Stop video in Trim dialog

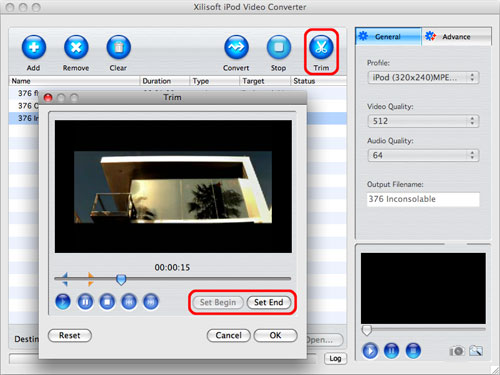pos(107,302)
